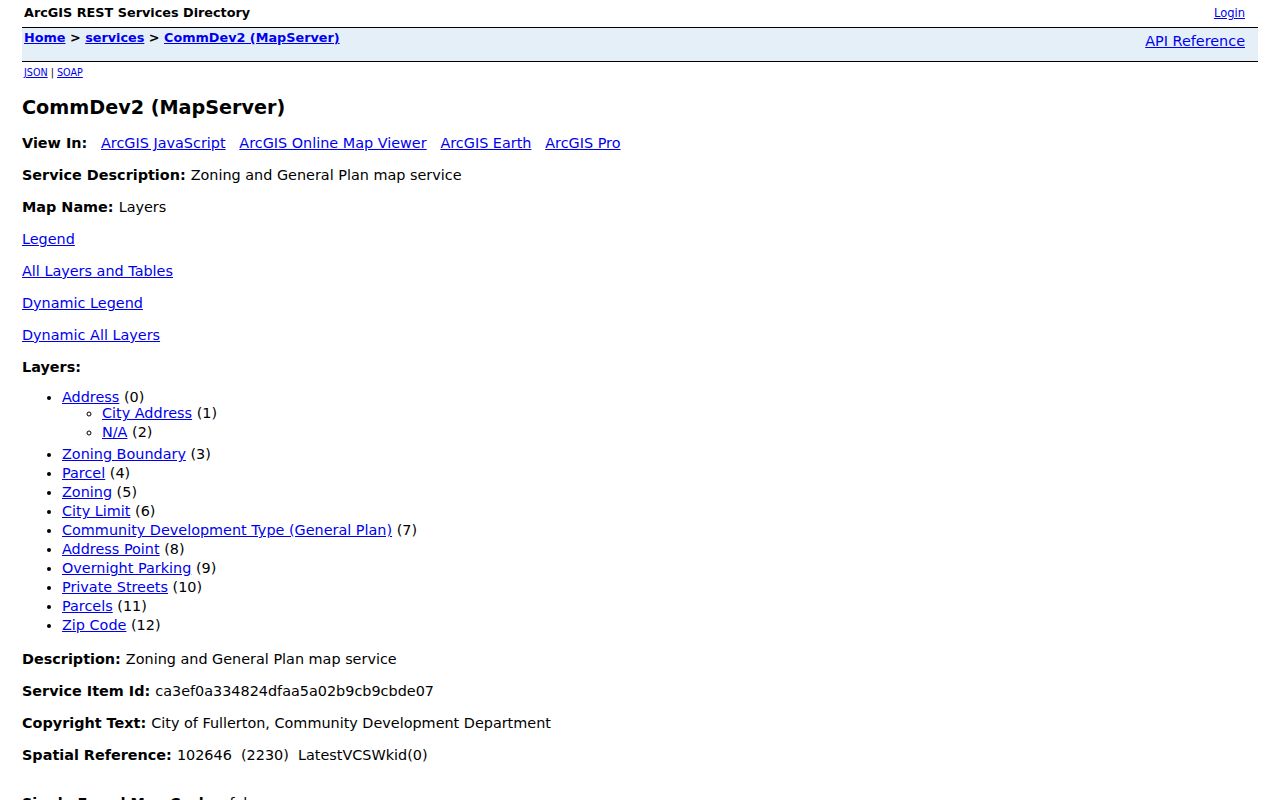
Task: Open the Private Streets layer
Action: [115, 587]
